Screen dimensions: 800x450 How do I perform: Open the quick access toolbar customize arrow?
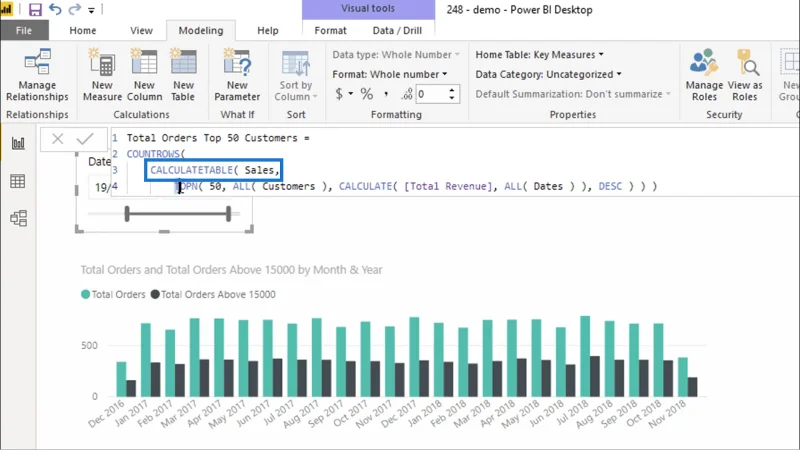pyautogui.click(x=91, y=10)
